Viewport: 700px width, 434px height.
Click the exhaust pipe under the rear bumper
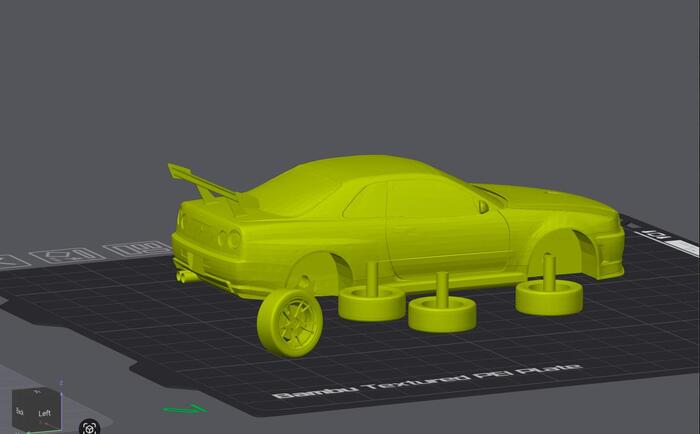click(x=185, y=274)
